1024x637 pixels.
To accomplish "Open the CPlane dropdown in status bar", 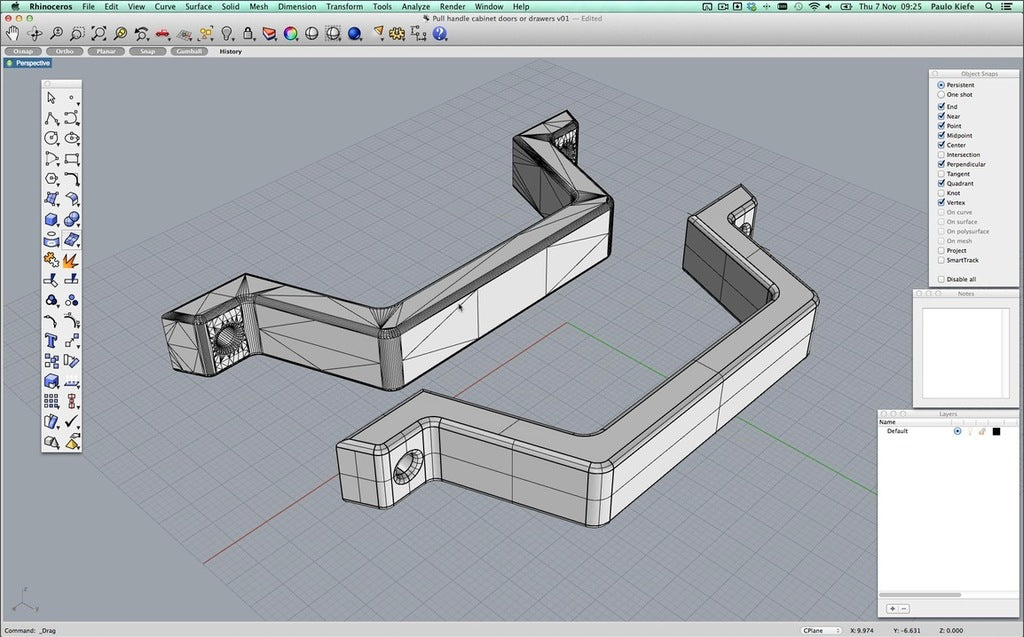I will (822, 630).
